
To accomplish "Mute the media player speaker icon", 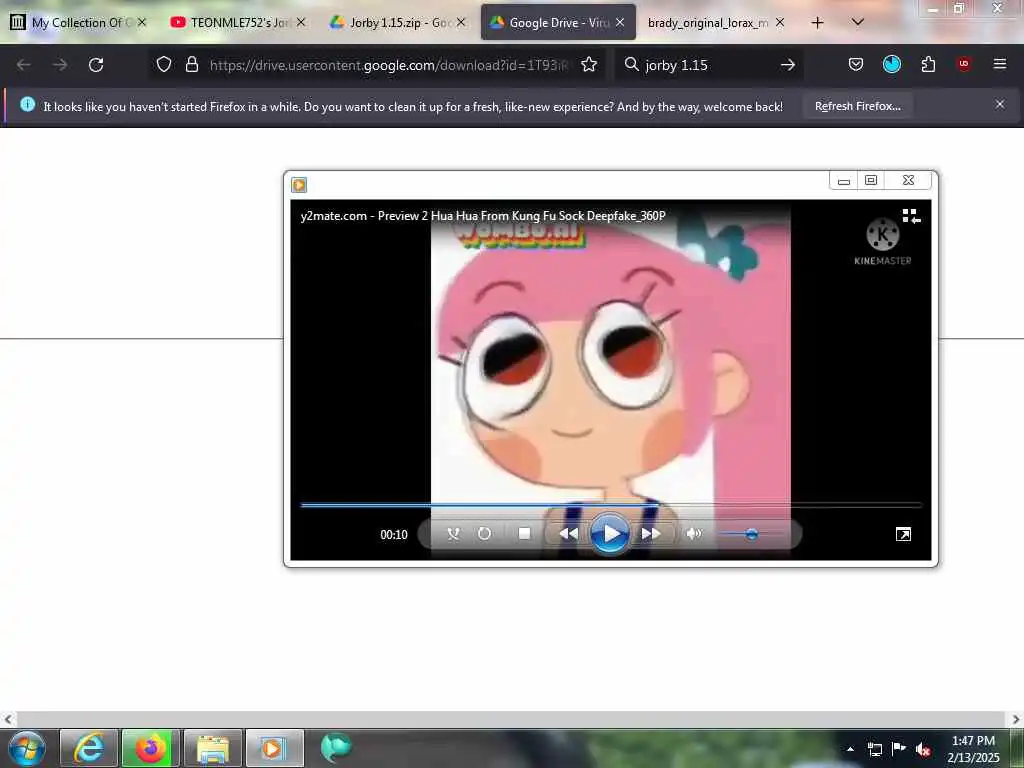I will click(x=694, y=534).
